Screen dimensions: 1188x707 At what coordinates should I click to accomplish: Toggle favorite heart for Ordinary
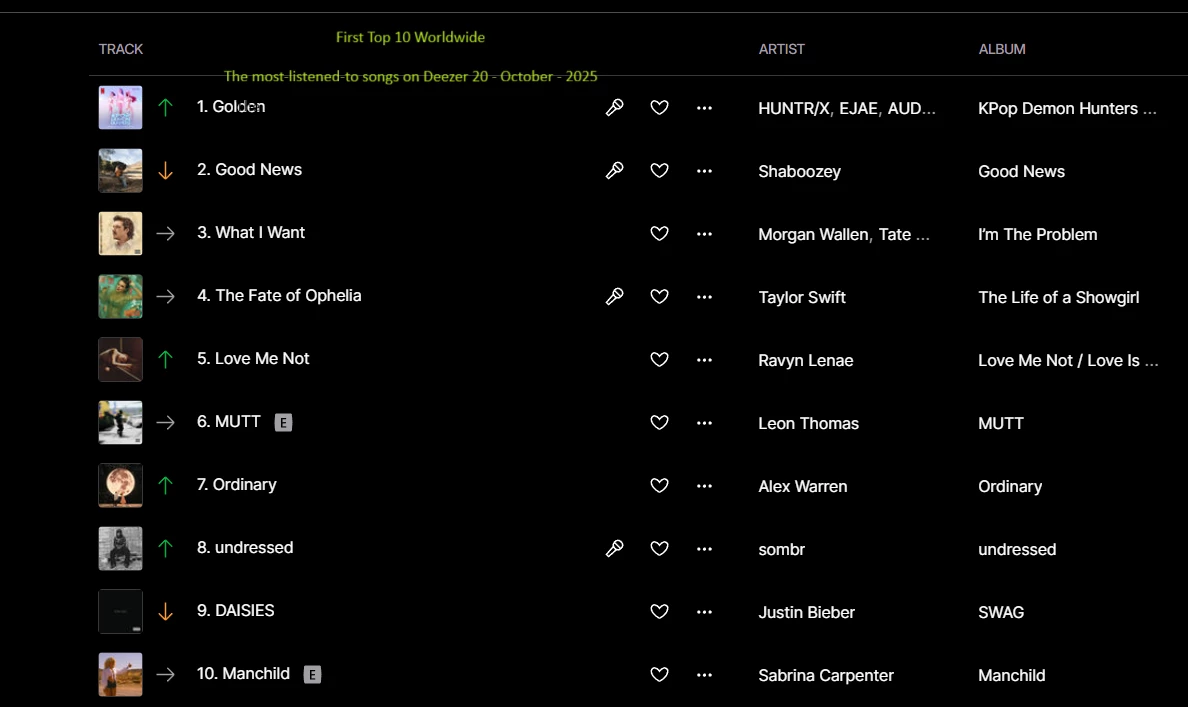659,485
